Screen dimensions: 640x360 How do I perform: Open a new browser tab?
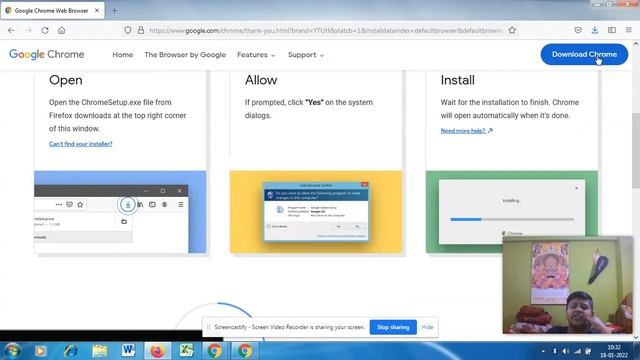pos(114,11)
